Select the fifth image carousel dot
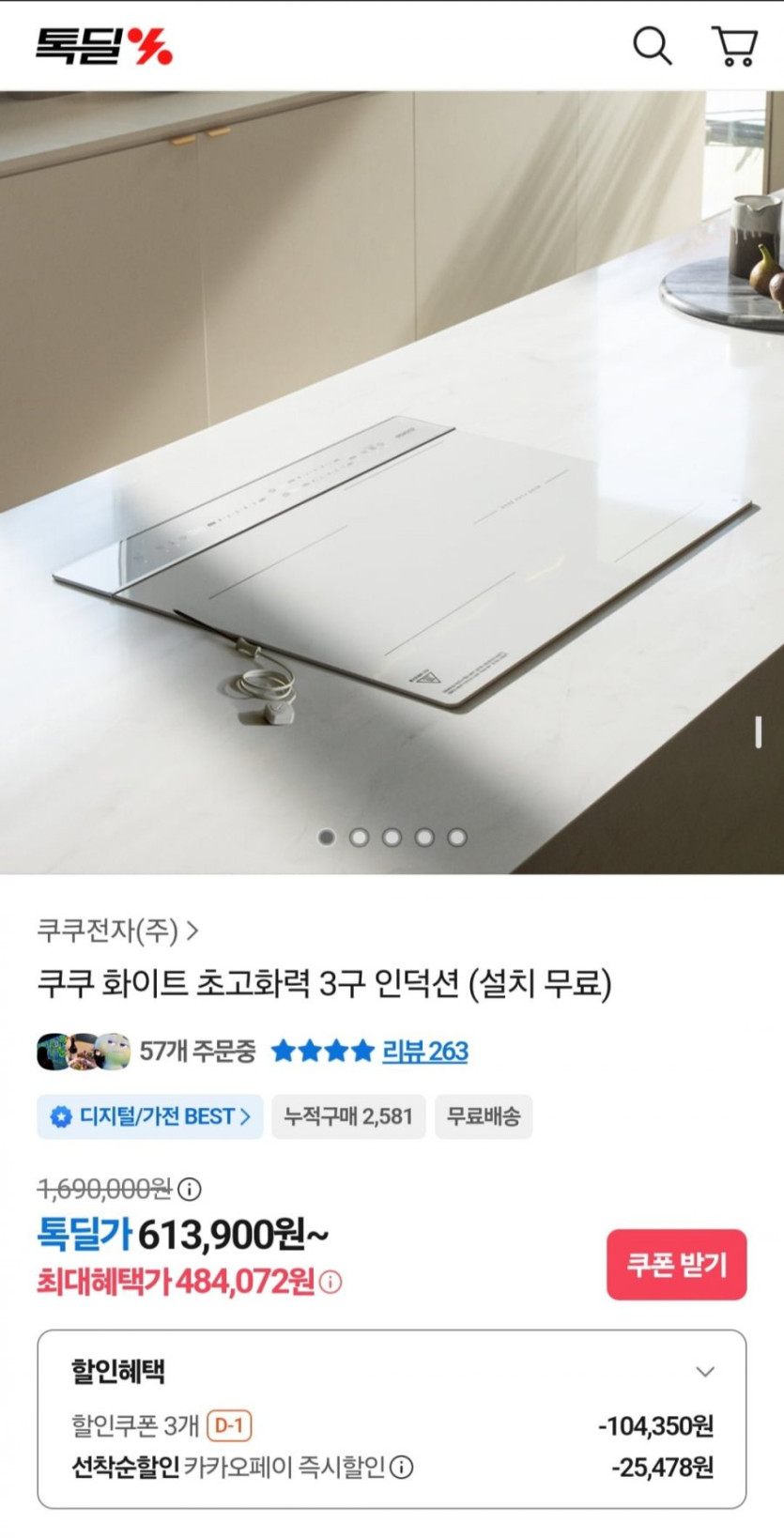The image size is (784, 1538). tap(457, 837)
